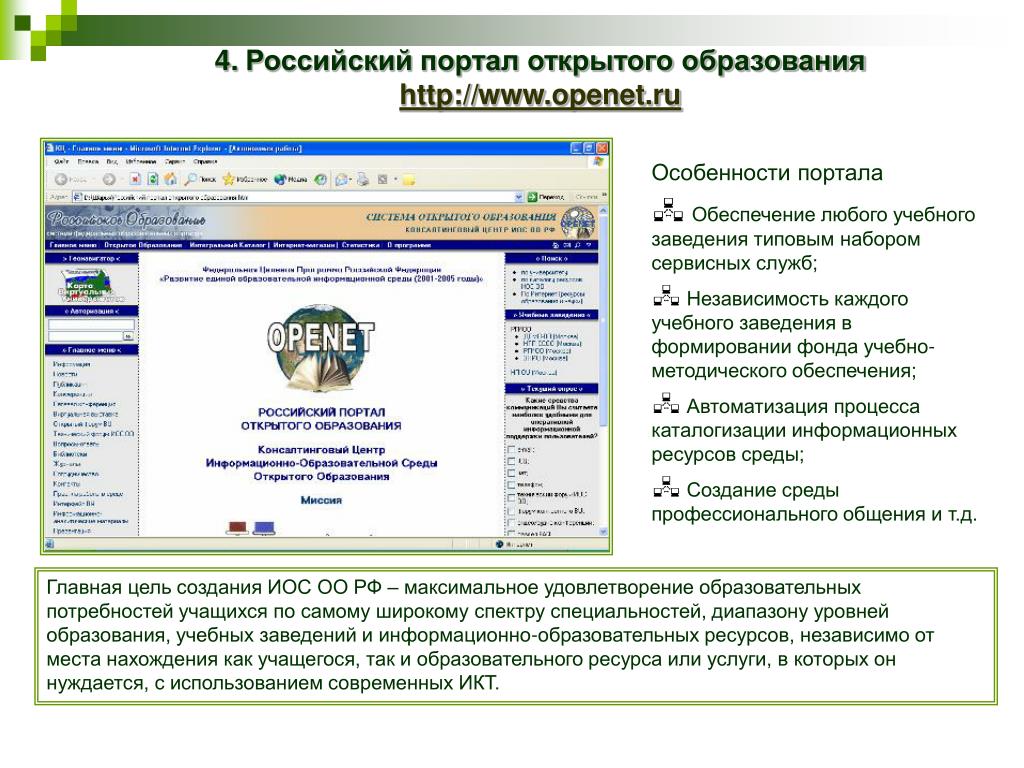The image size is (1024, 768).
Task: Click the password field under Авторизация
Action: pyautogui.click(x=86, y=336)
